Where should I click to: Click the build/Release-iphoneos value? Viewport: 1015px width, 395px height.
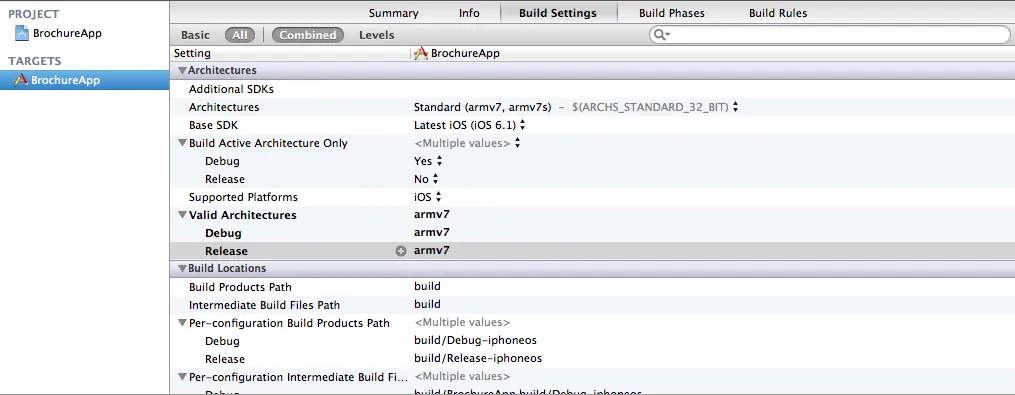(478, 358)
